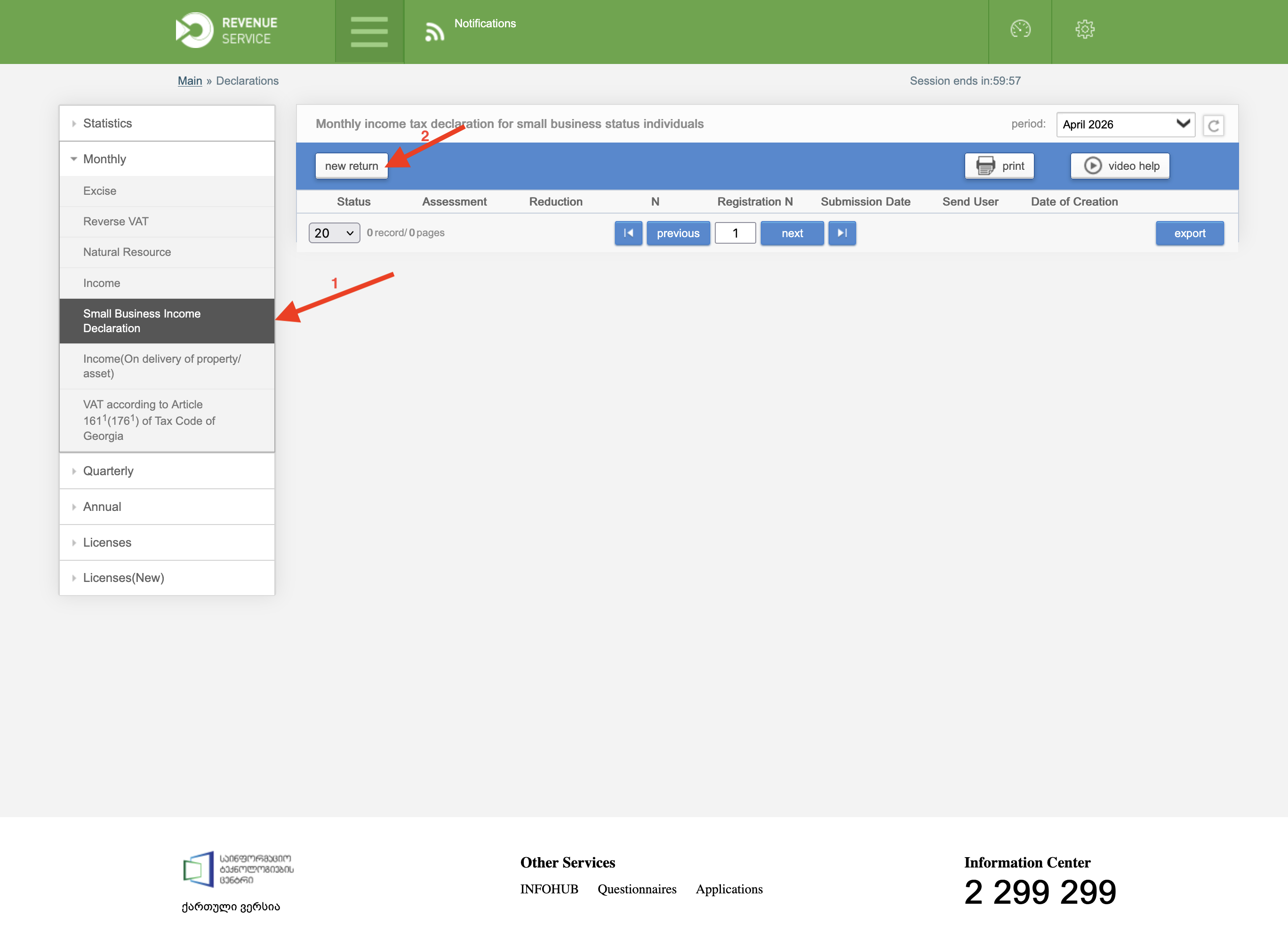Select Income(On delivery of property/asset)
The image size is (1288, 939).
point(167,366)
